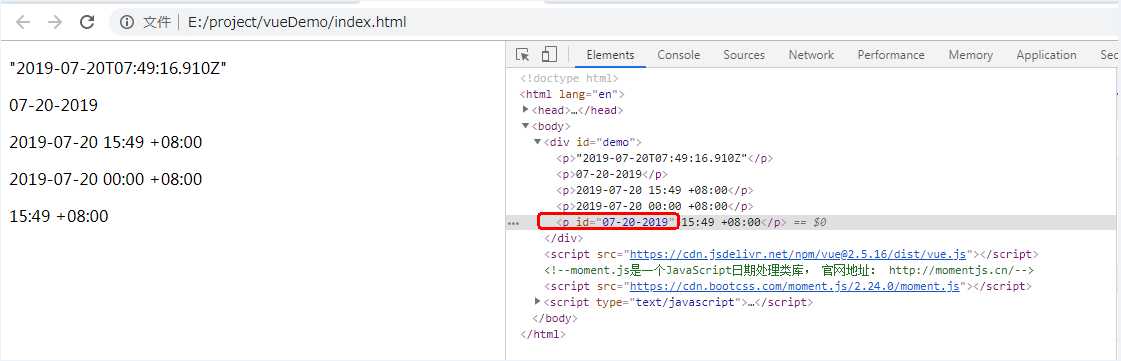Collapse the body element node
This screenshot has width=1121, height=361.
pyautogui.click(x=525, y=127)
